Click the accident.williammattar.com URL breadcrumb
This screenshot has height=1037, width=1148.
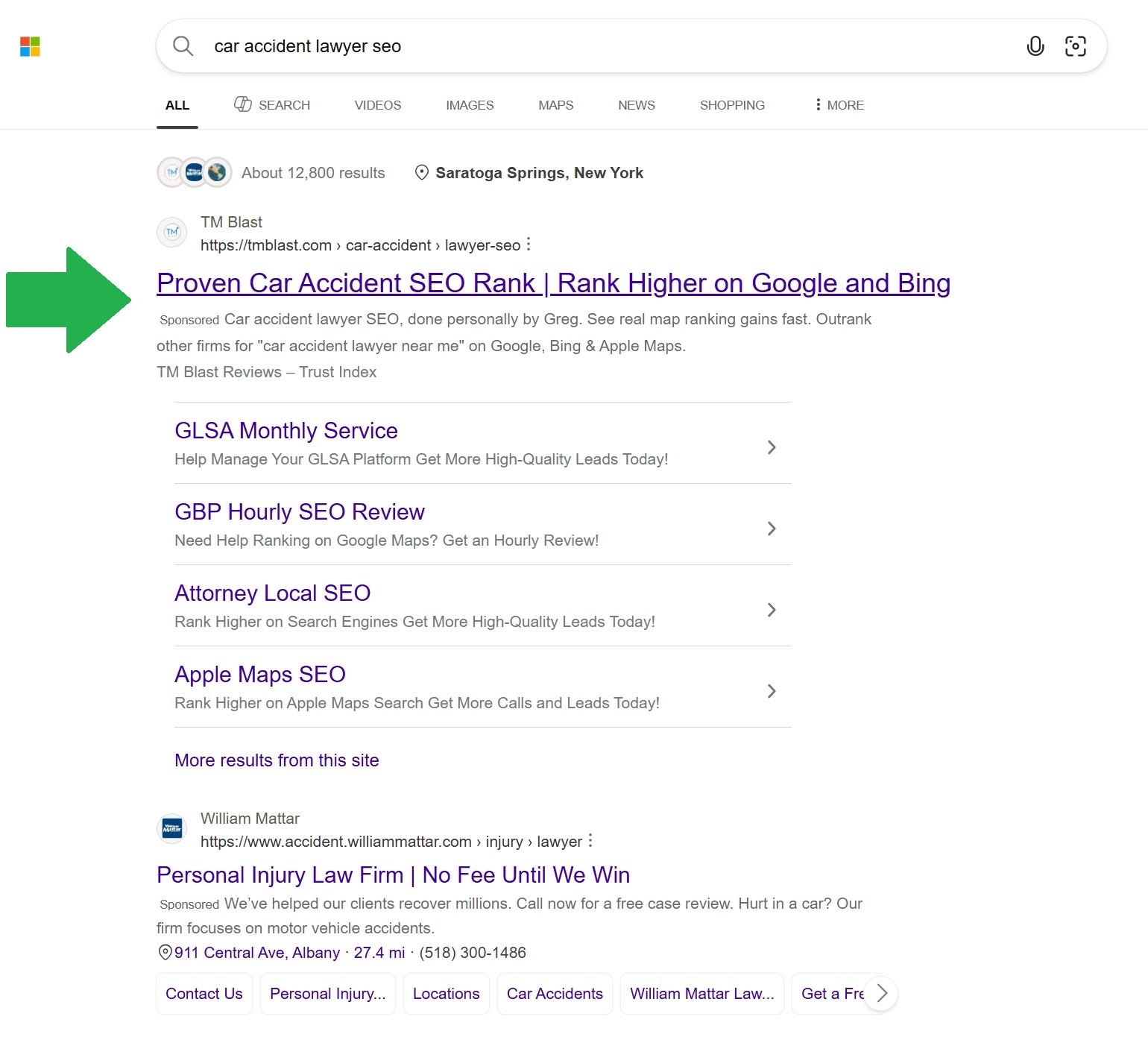tap(391, 842)
